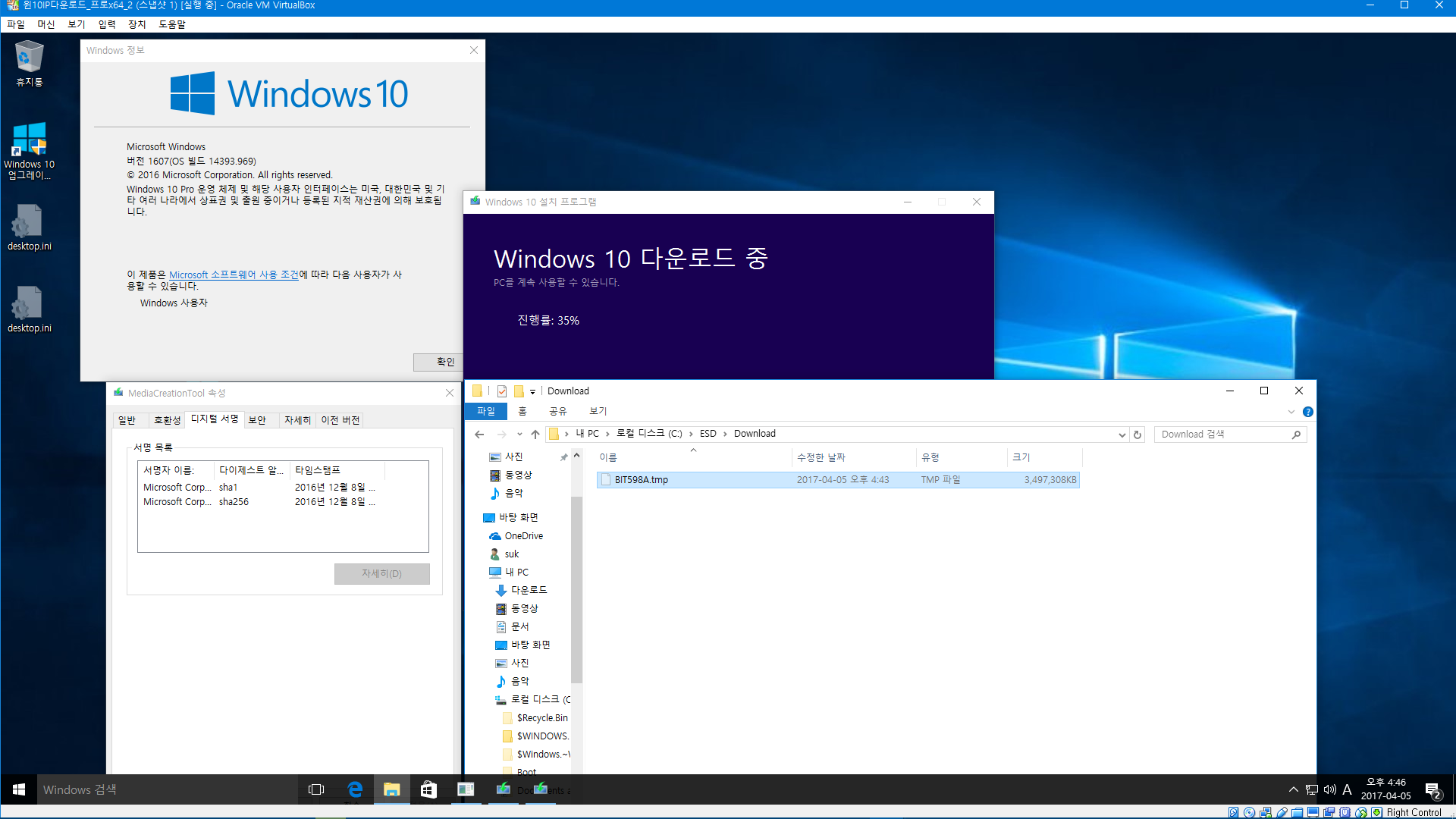This screenshot has height=819, width=1456.
Task: Expand address bar history dropdown
Action: click(x=1122, y=435)
